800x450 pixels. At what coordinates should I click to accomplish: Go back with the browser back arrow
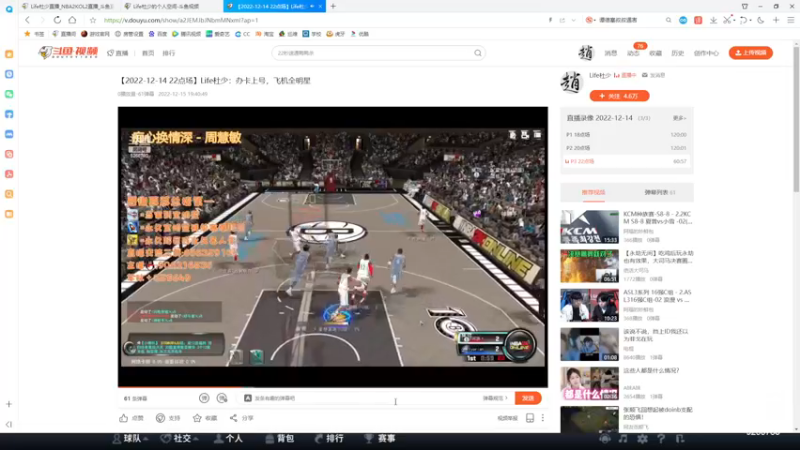[x=28, y=20]
